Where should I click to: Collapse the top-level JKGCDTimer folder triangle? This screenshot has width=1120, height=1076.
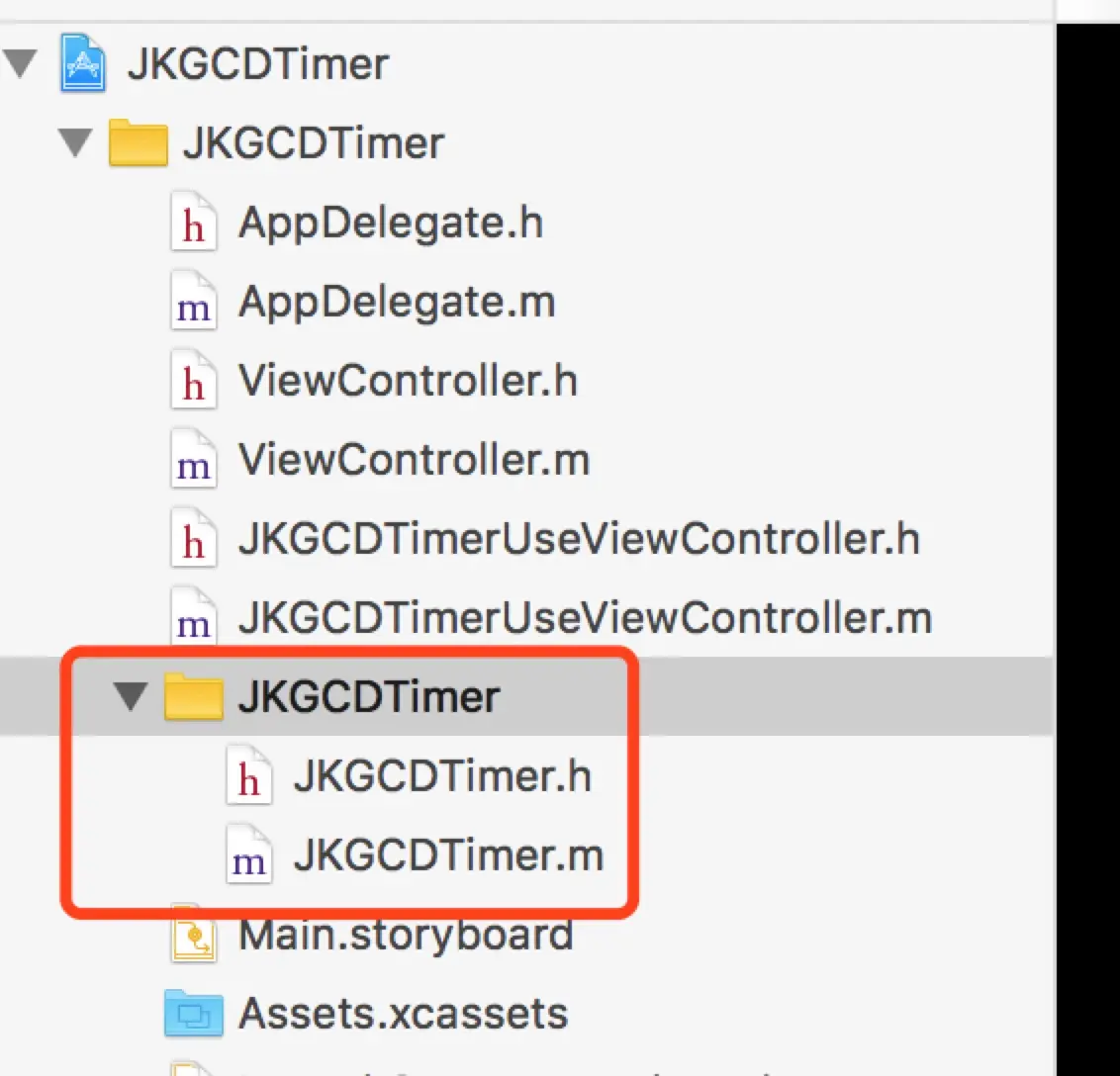click(75, 142)
